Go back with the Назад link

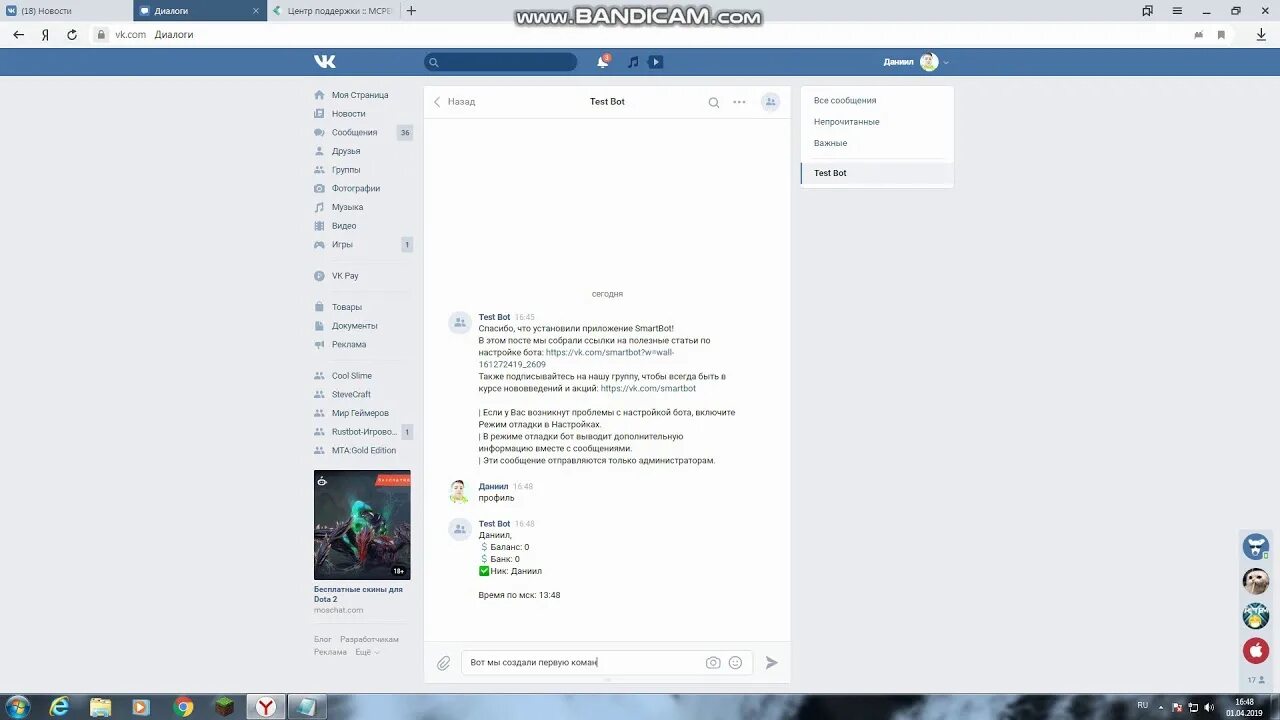pos(454,102)
